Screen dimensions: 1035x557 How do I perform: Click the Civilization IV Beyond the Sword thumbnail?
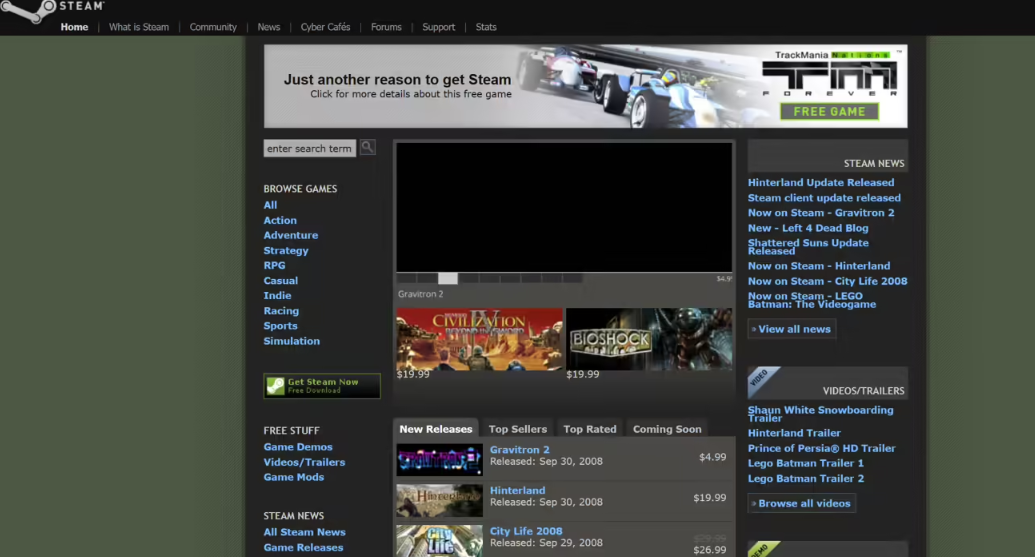click(x=479, y=339)
